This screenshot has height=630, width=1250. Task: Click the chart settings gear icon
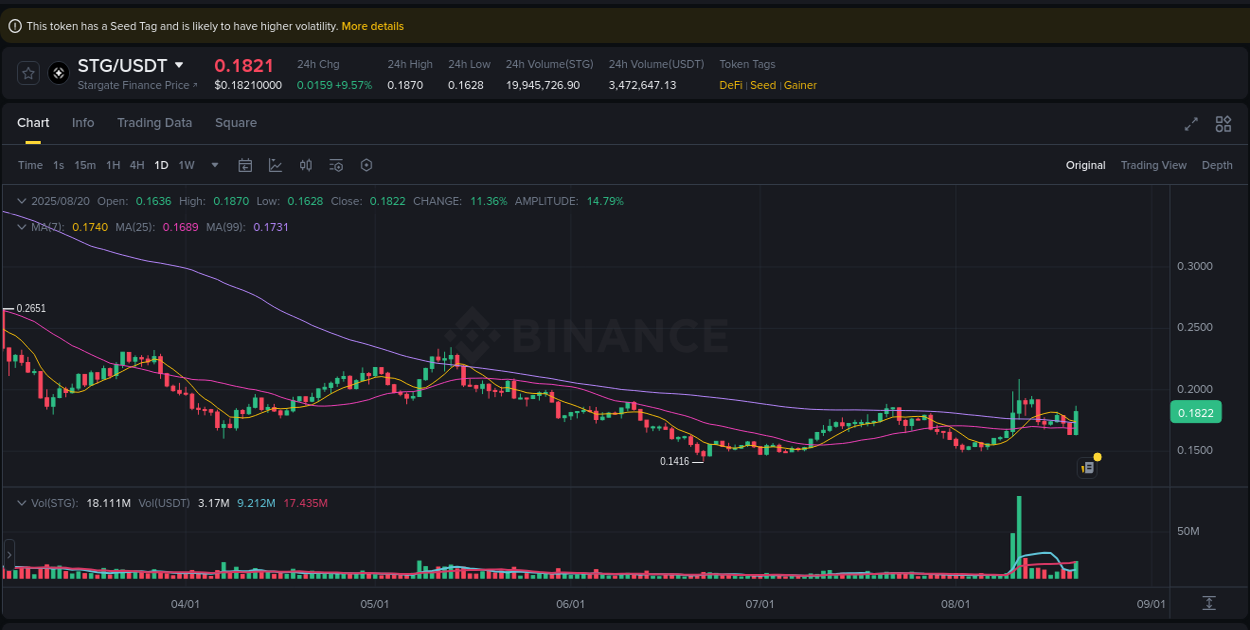[366, 164]
